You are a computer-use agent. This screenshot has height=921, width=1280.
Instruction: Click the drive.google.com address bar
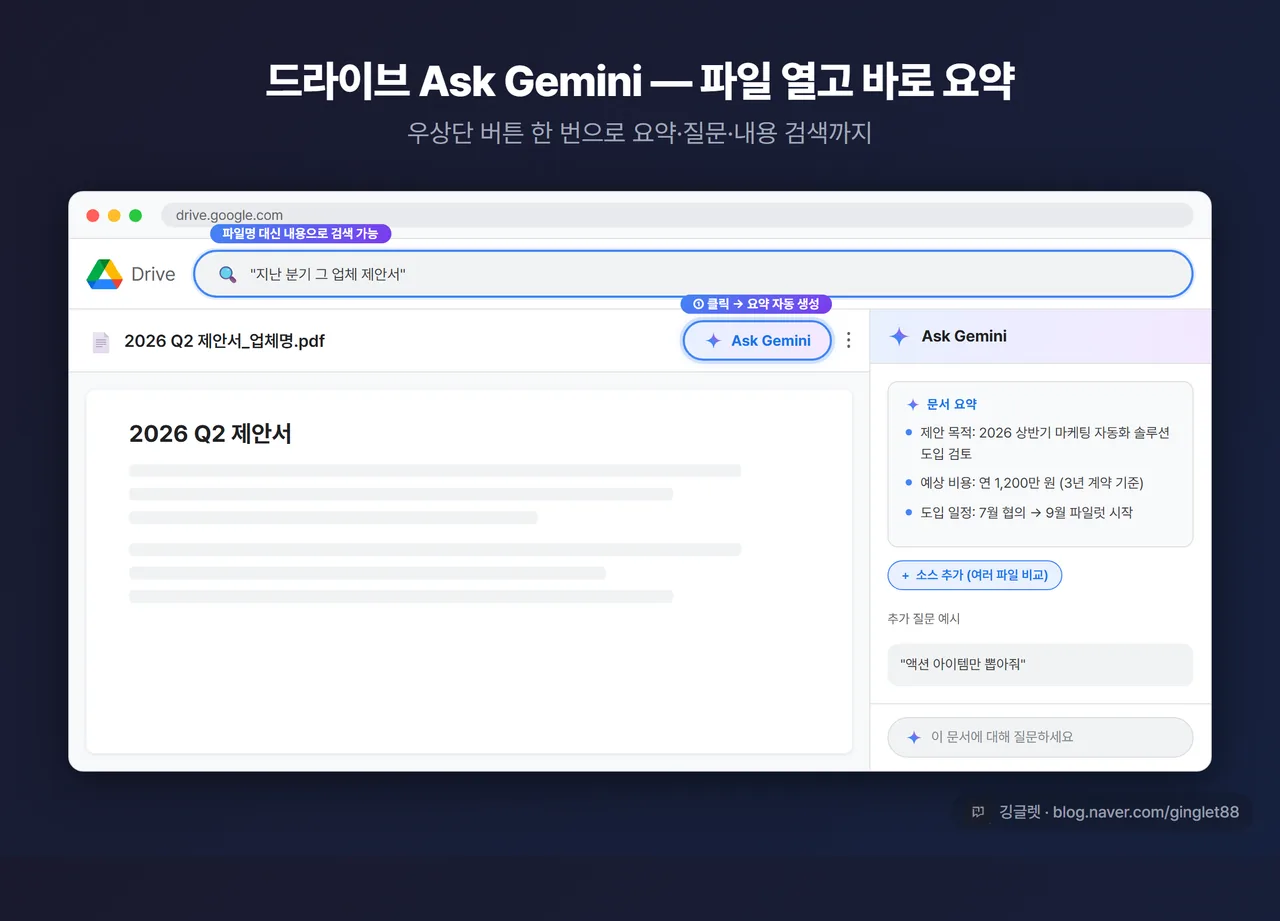point(677,215)
